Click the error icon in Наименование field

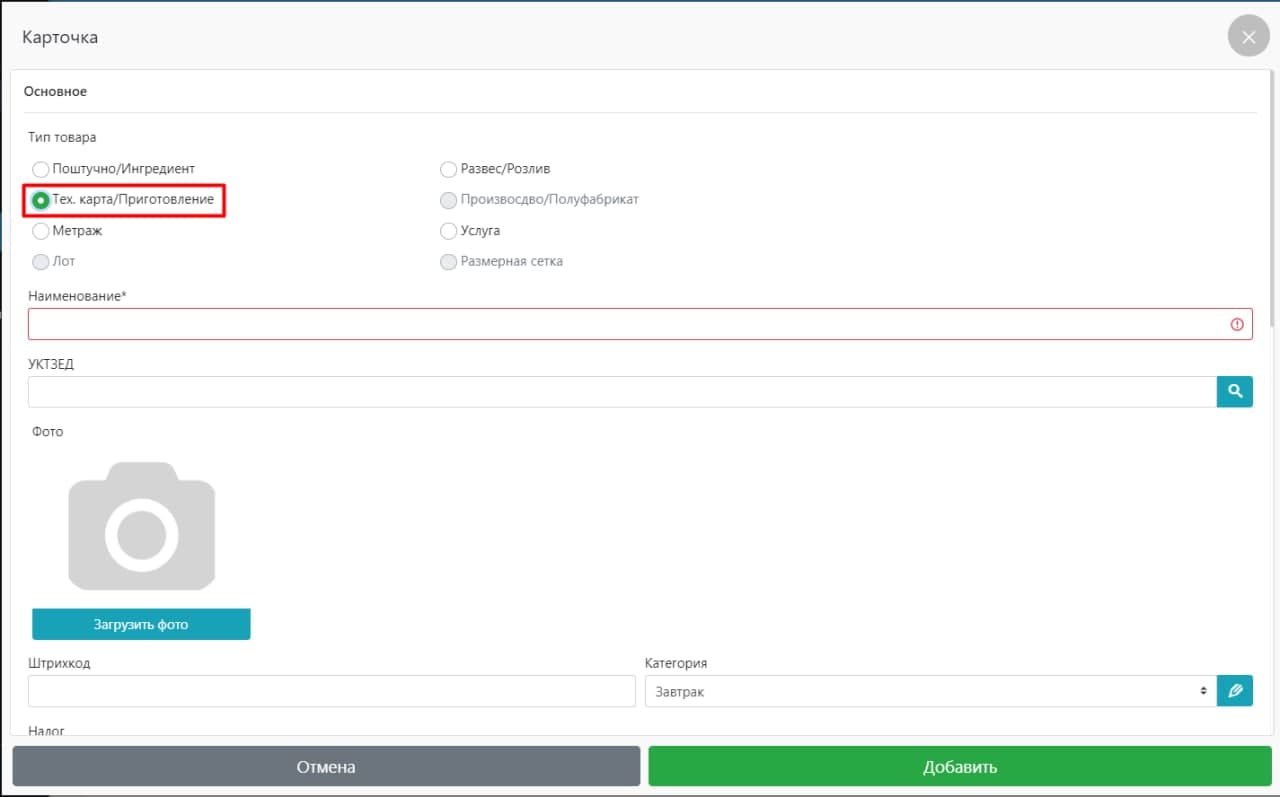[x=1237, y=324]
